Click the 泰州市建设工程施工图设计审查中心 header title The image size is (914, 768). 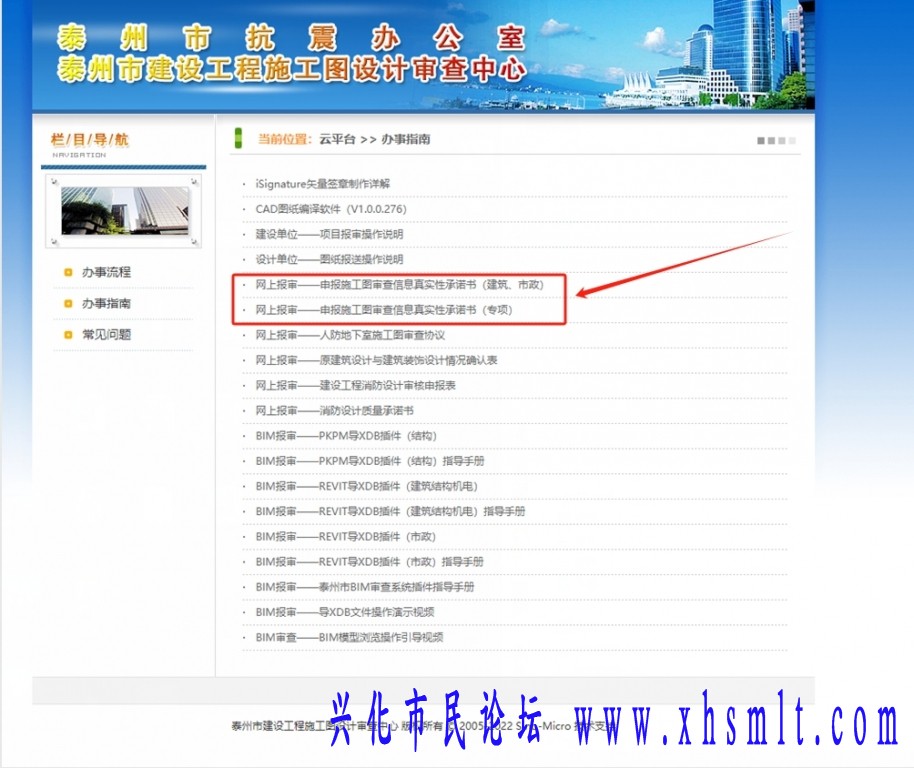pos(291,69)
